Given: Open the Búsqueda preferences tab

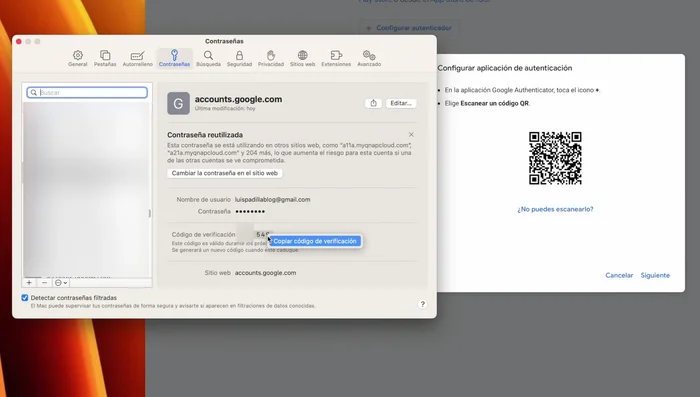Looking at the screenshot, I should pyautogui.click(x=208, y=59).
